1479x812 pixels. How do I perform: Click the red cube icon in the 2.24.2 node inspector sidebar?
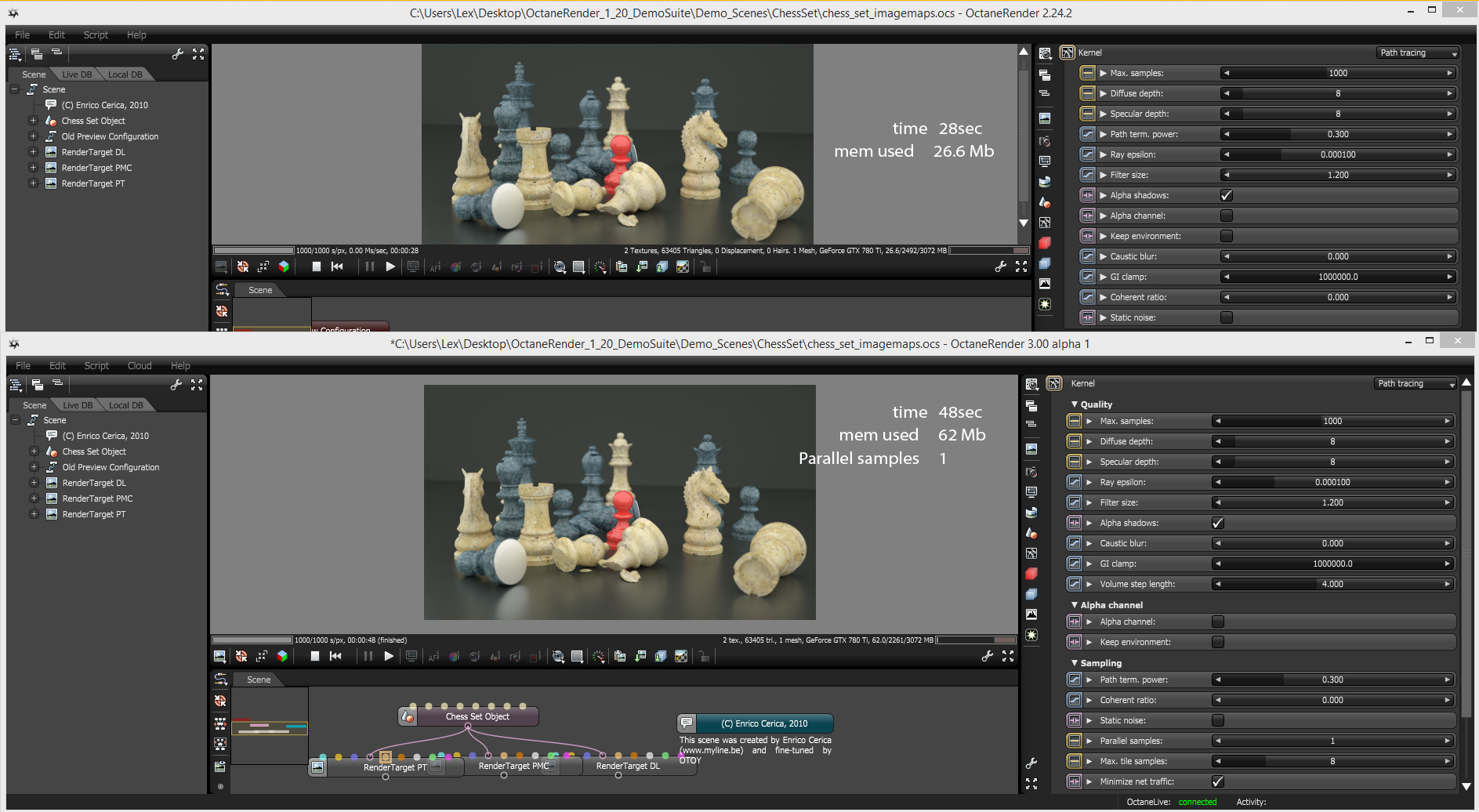pos(1045,243)
